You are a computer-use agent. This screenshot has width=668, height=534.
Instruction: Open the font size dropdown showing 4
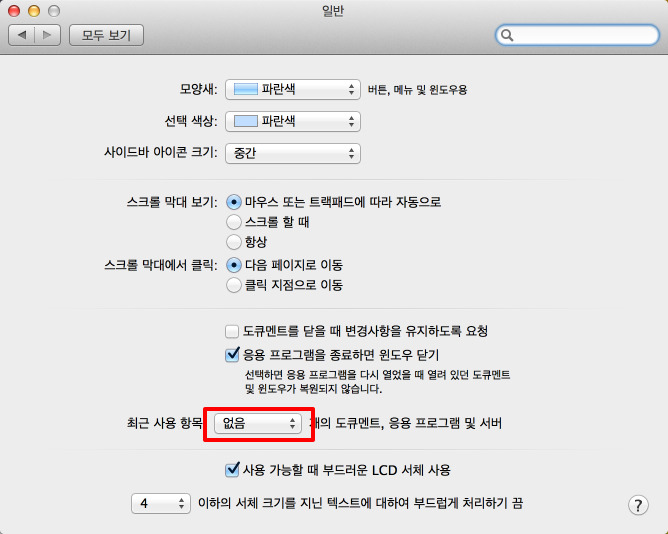click(x=161, y=504)
